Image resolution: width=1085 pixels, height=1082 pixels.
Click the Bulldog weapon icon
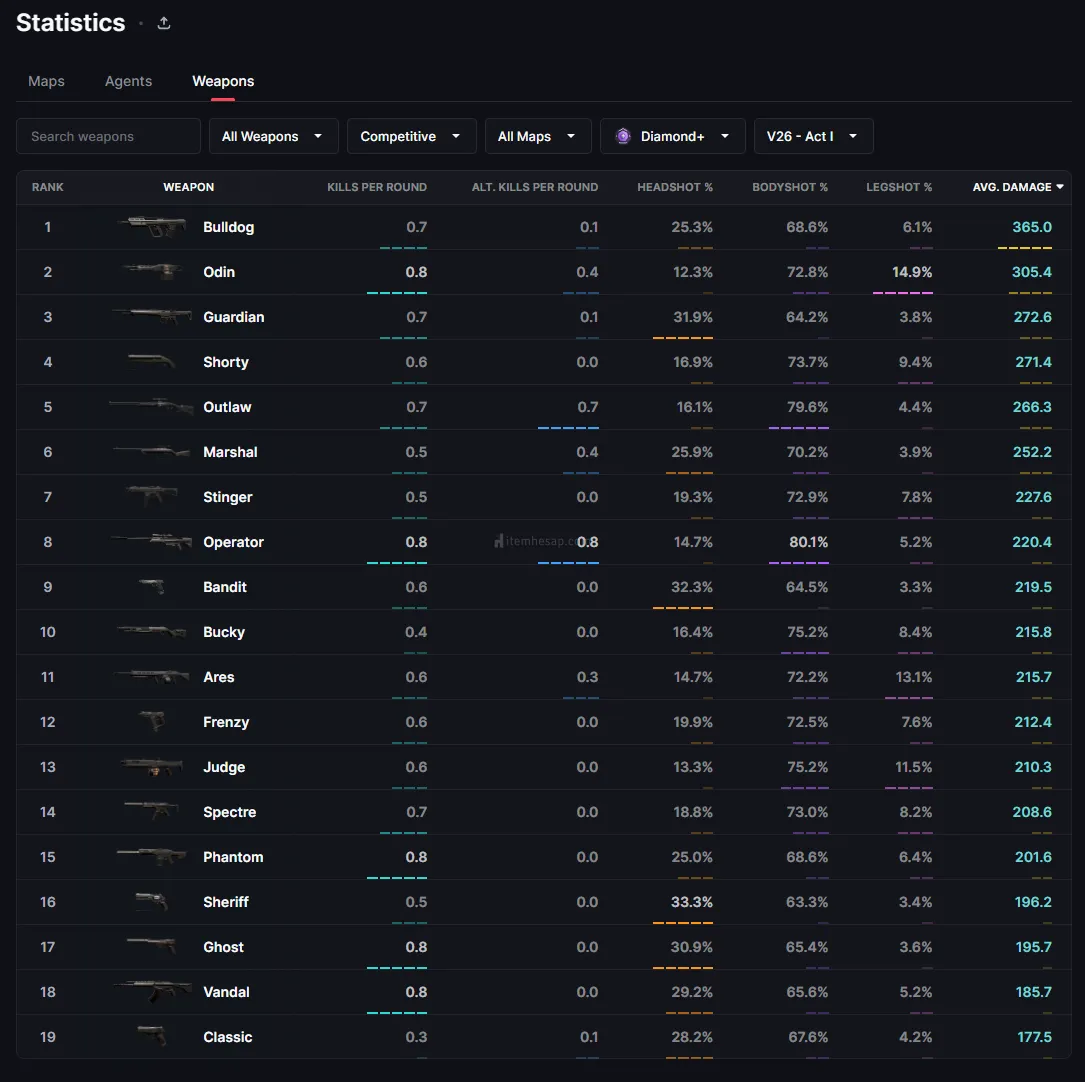click(152, 227)
